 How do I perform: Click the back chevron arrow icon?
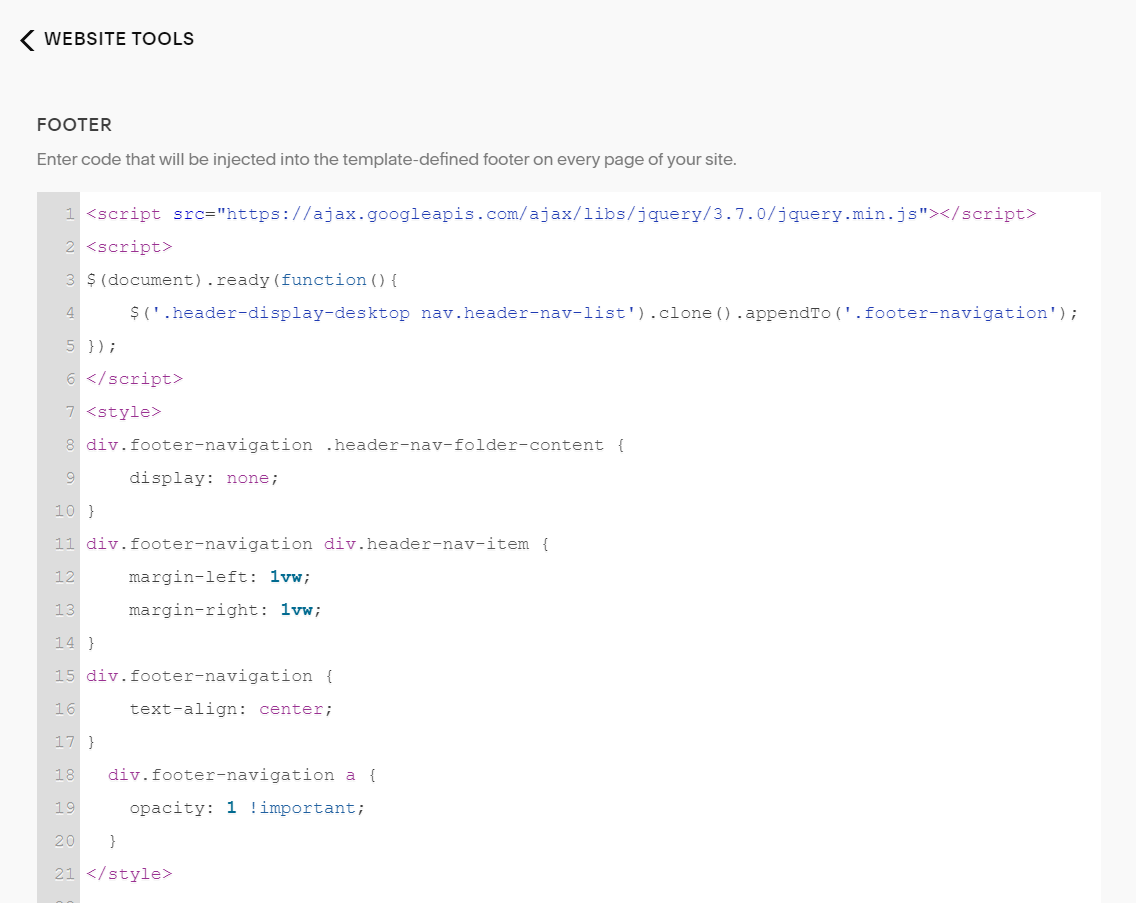click(27, 40)
